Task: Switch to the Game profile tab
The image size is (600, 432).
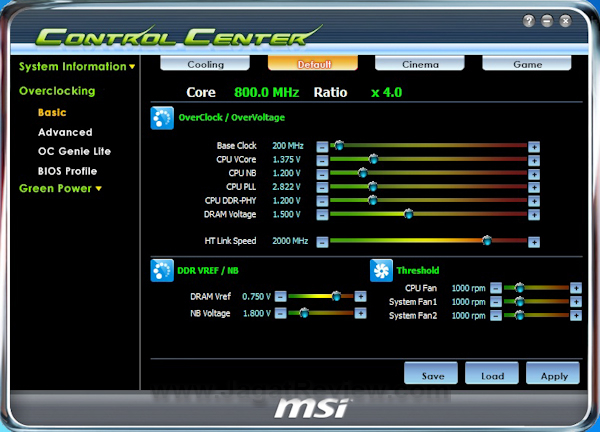Action: click(527, 64)
